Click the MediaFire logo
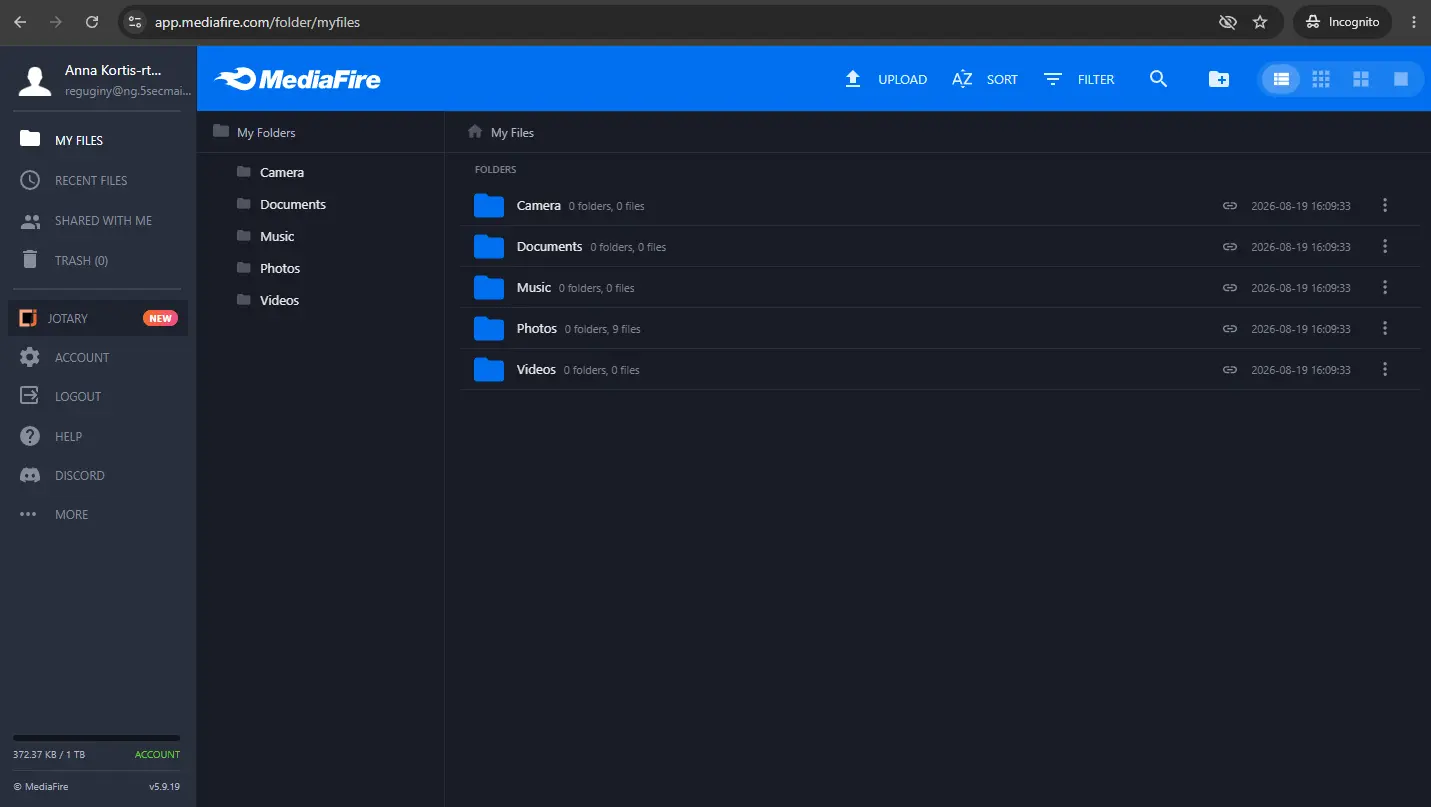 pyautogui.click(x=297, y=79)
